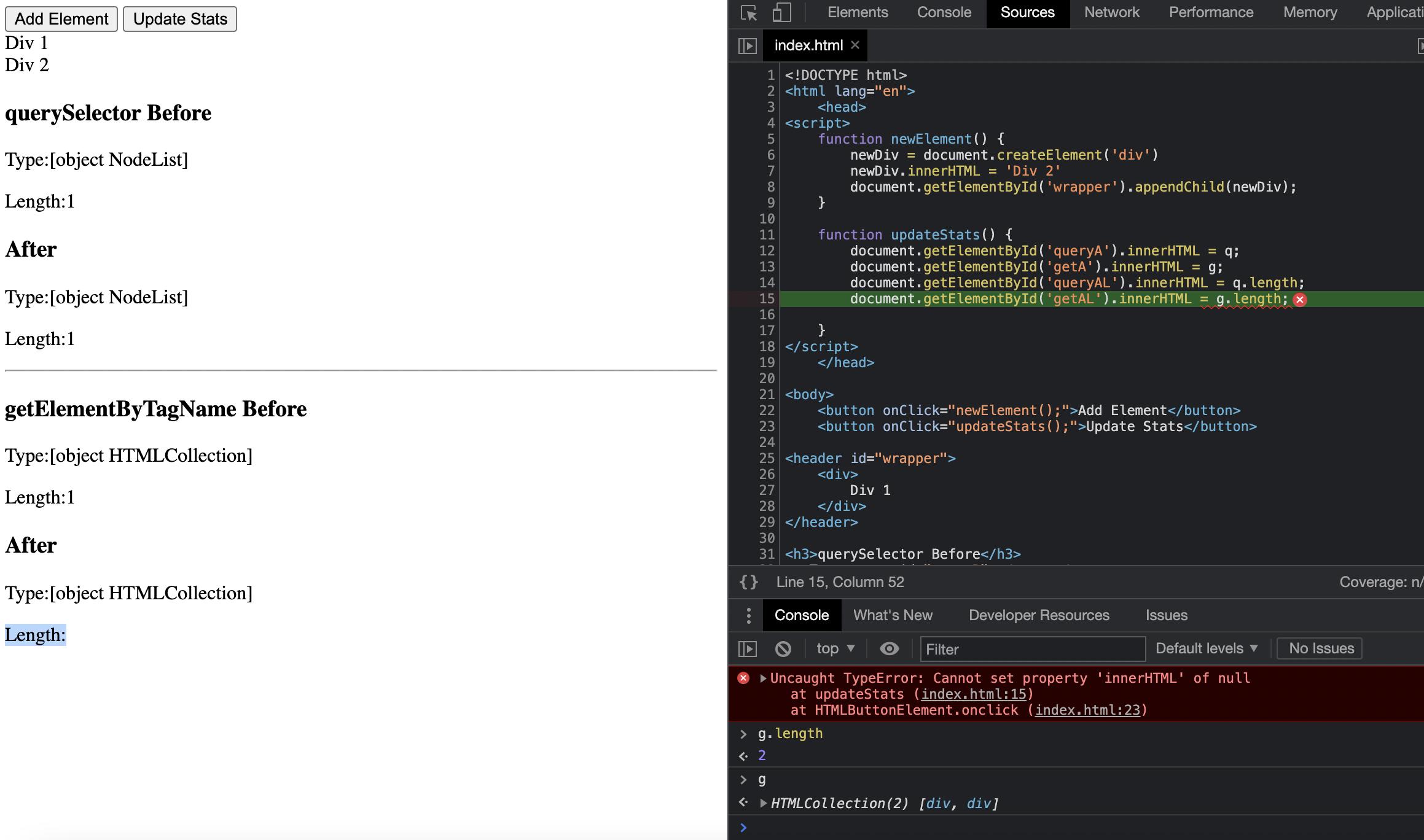The image size is (1424, 840).
Task: Open the index.html:15 stack trace link
Action: [x=974, y=694]
